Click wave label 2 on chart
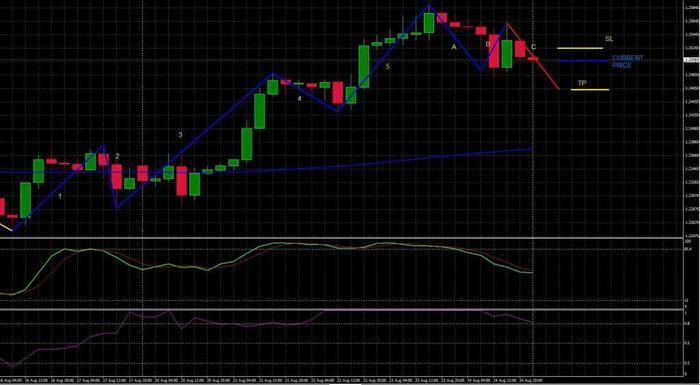 coord(117,156)
